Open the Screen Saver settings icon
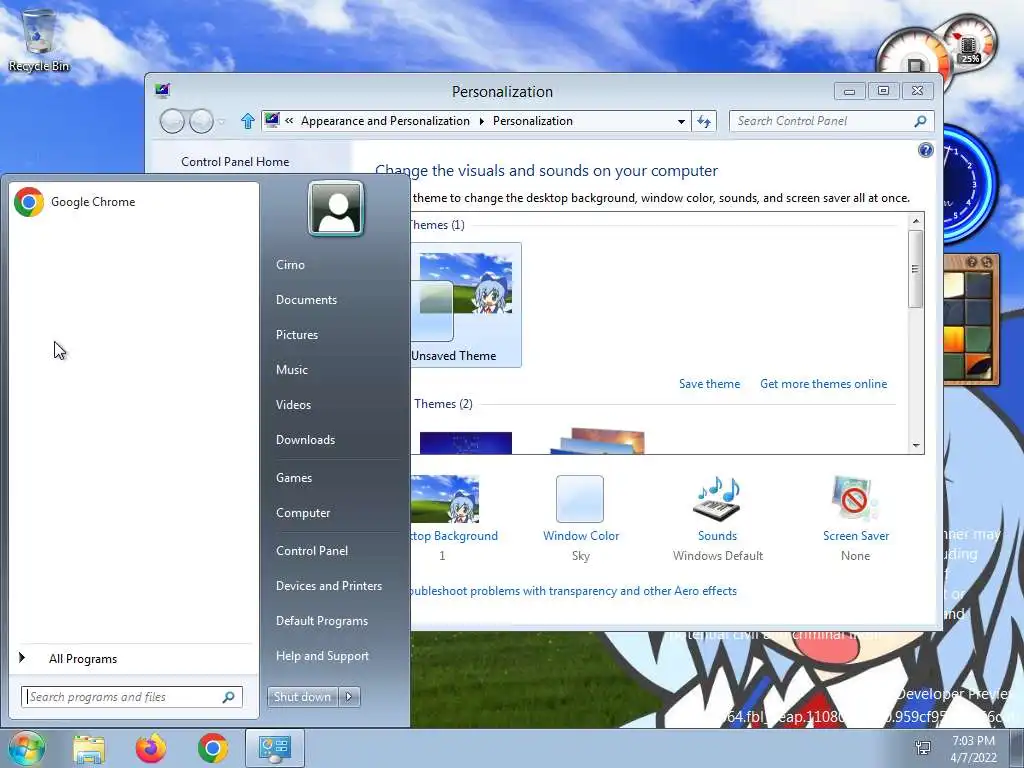Viewport: 1024px width, 768px height. pos(855,498)
